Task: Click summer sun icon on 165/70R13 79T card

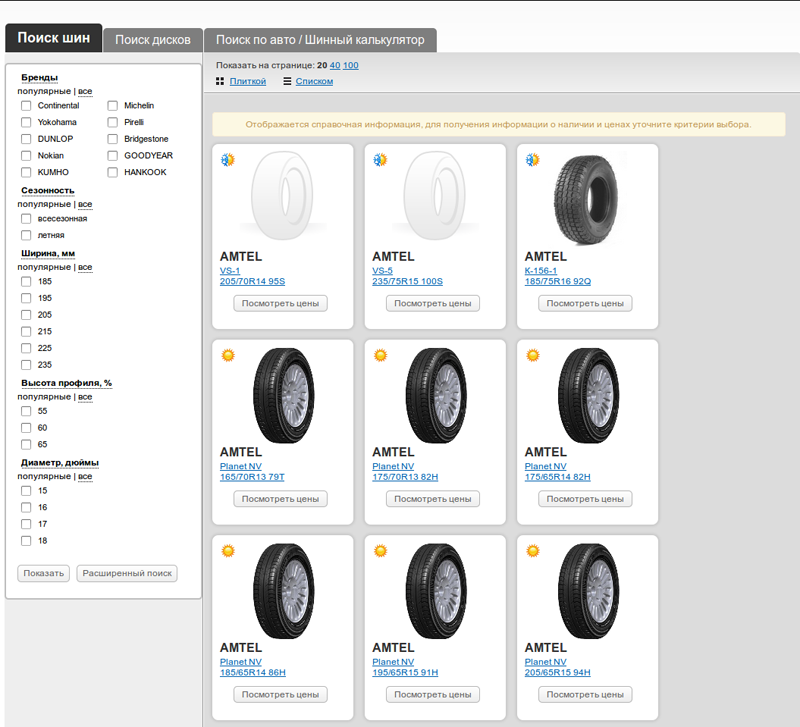Action: coord(228,355)
